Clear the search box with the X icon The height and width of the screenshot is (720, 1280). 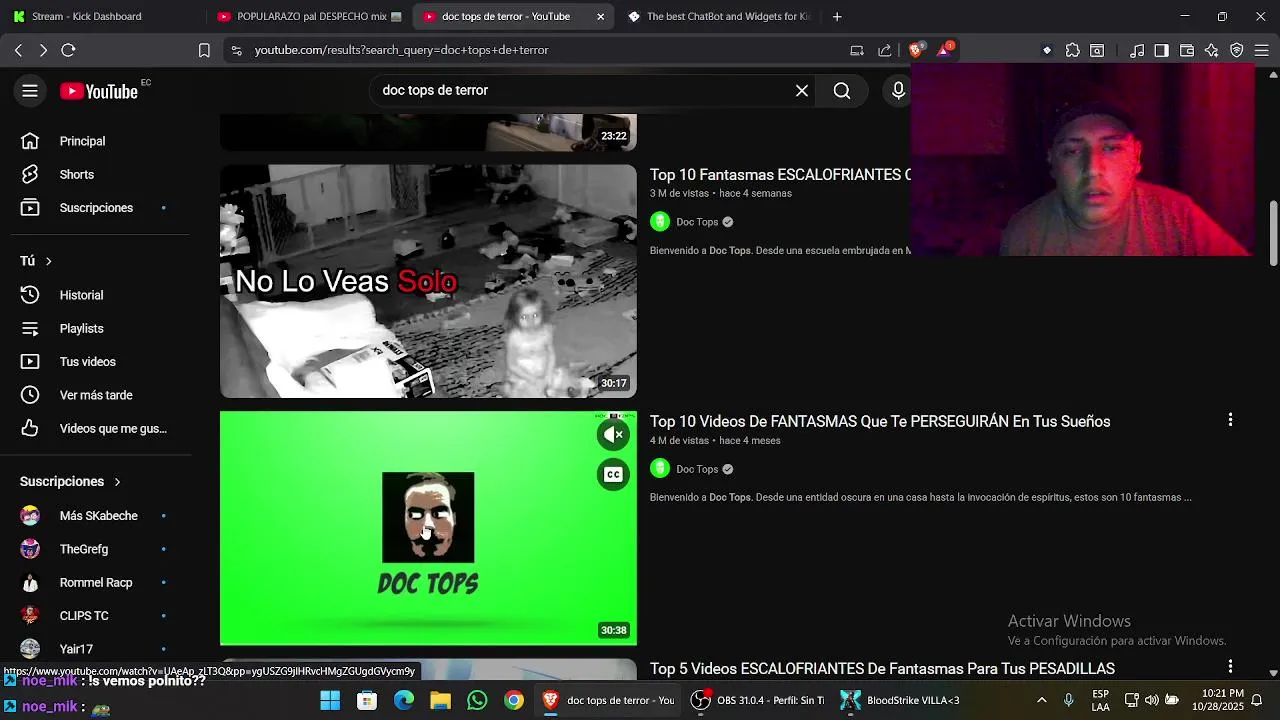click(x=802, y=91)
